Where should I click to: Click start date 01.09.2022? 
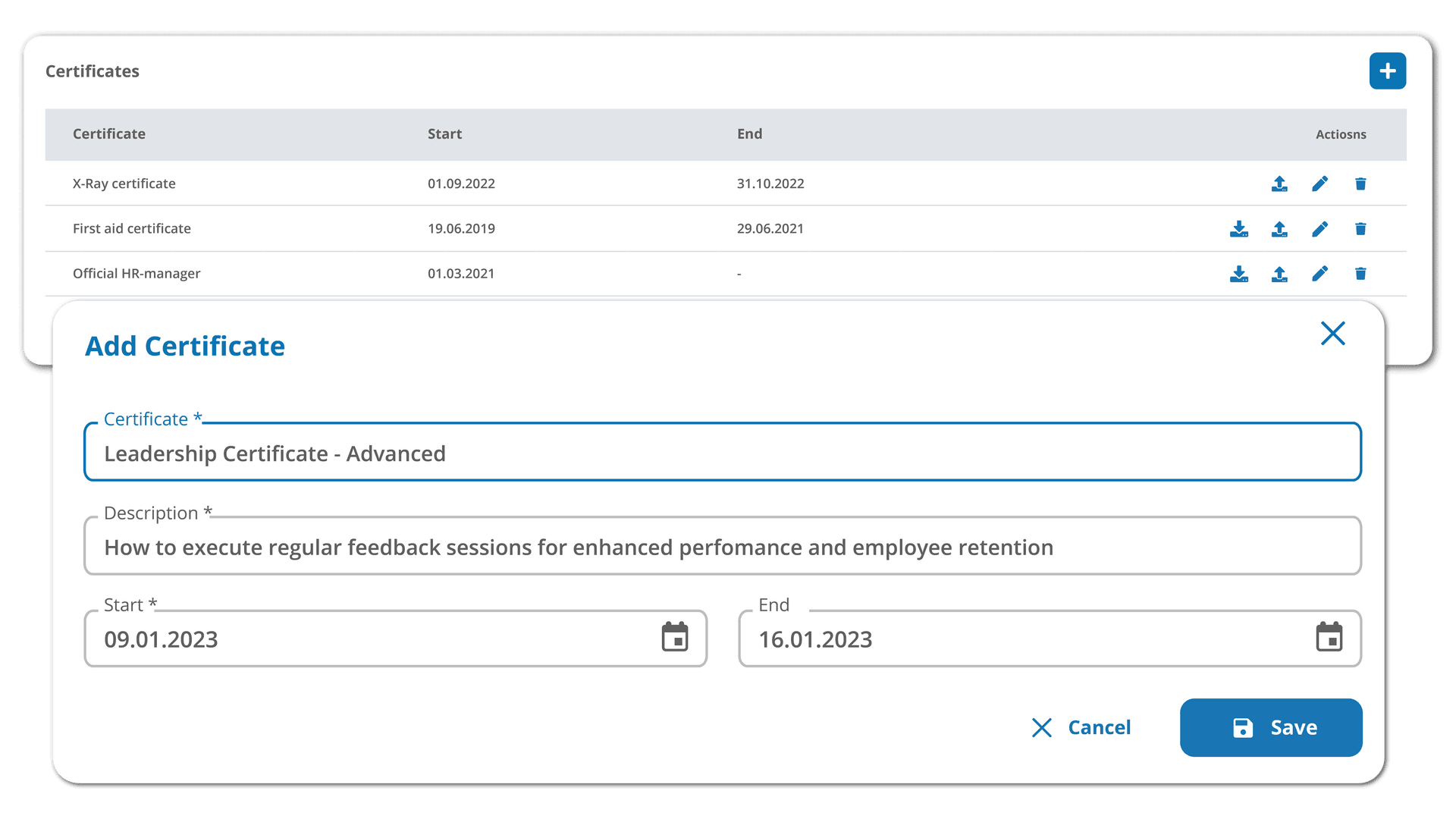[x=461, y=184]
